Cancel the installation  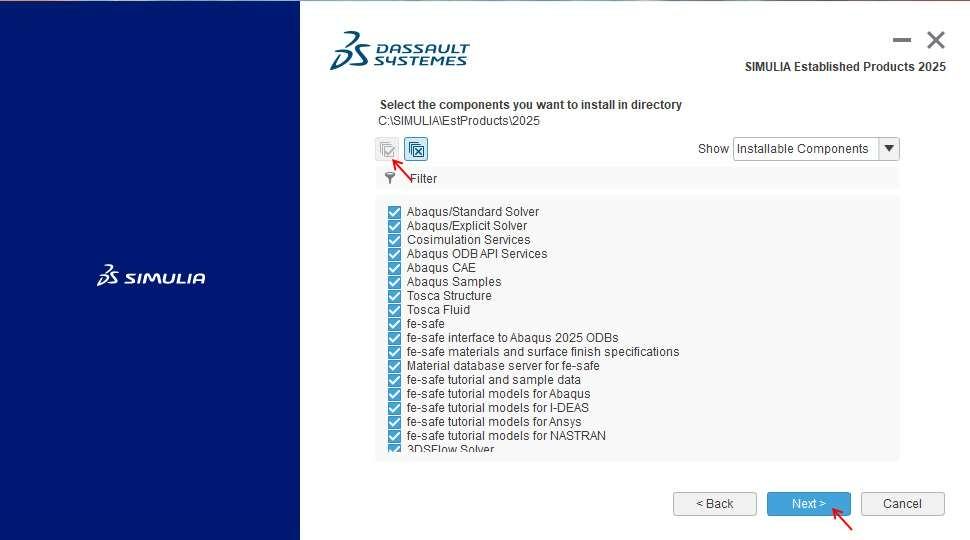coord(903,504)
